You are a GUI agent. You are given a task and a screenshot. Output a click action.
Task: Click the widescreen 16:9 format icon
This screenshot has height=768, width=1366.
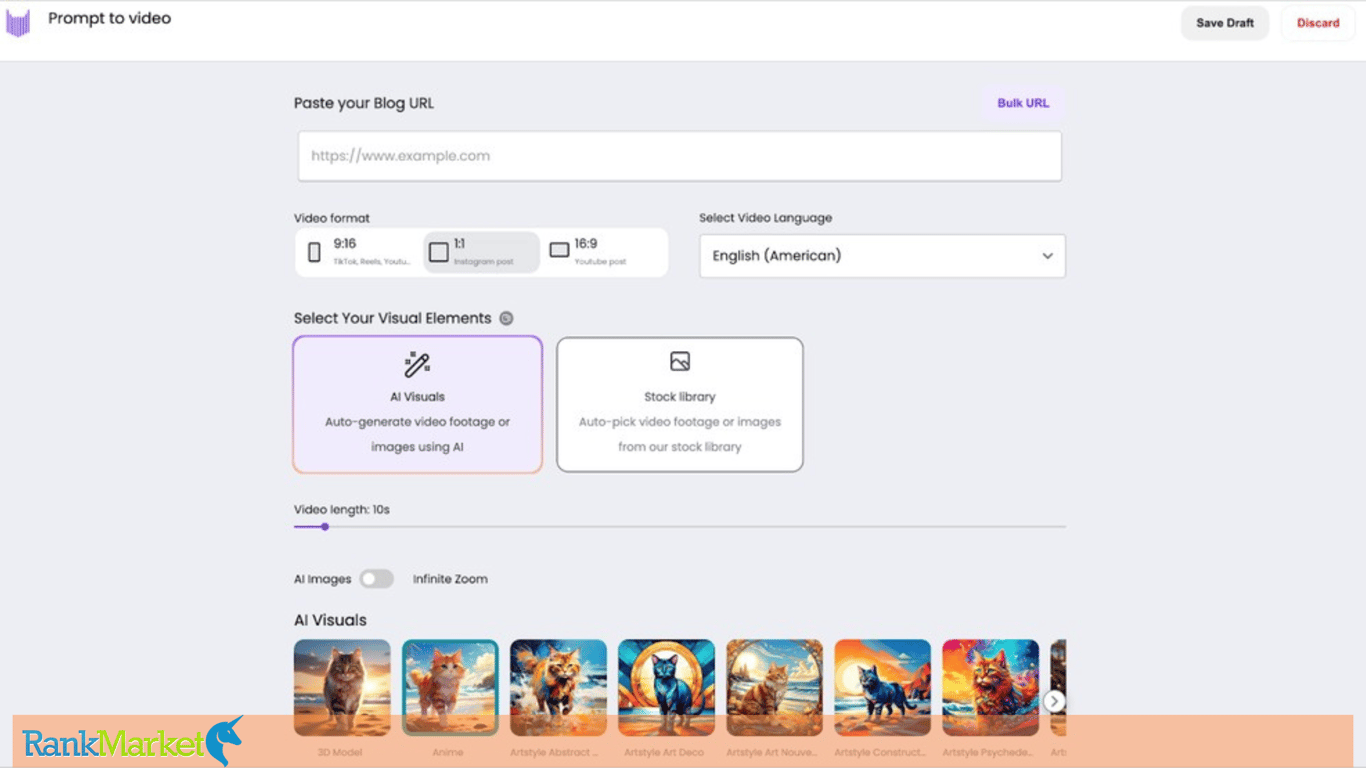pos(559,250)
